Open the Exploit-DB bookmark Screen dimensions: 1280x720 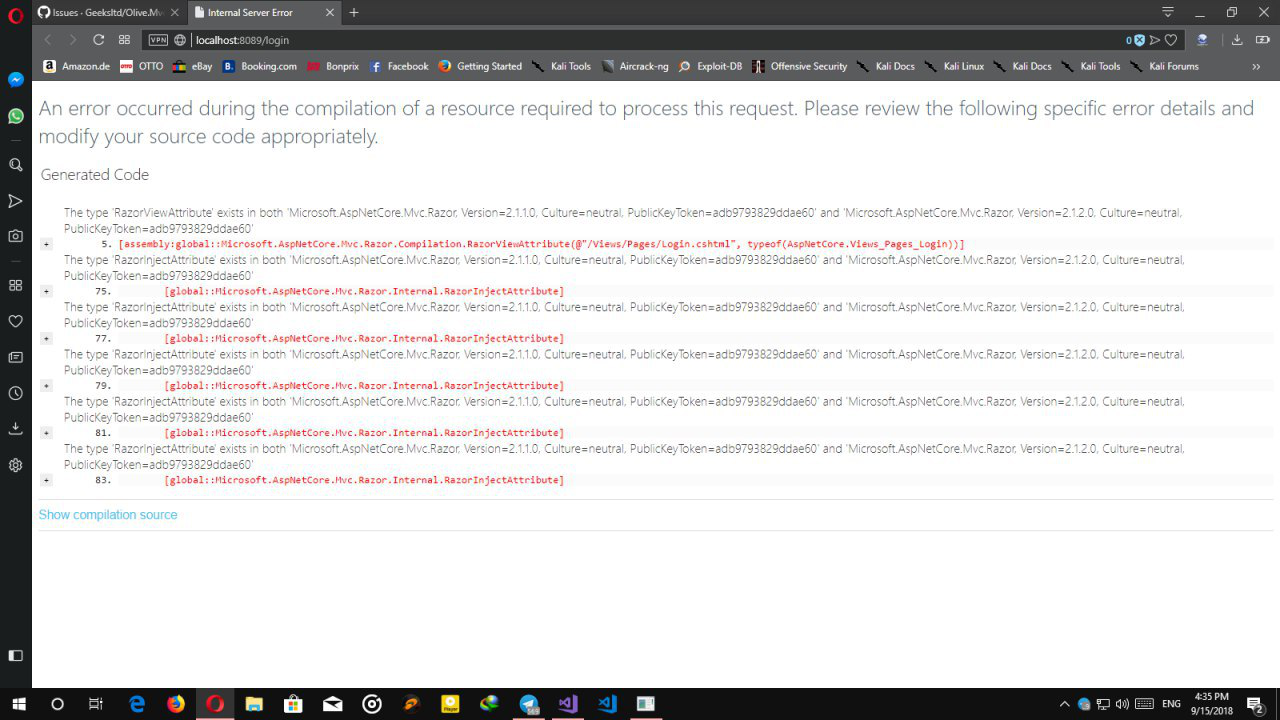coord(710,66)
